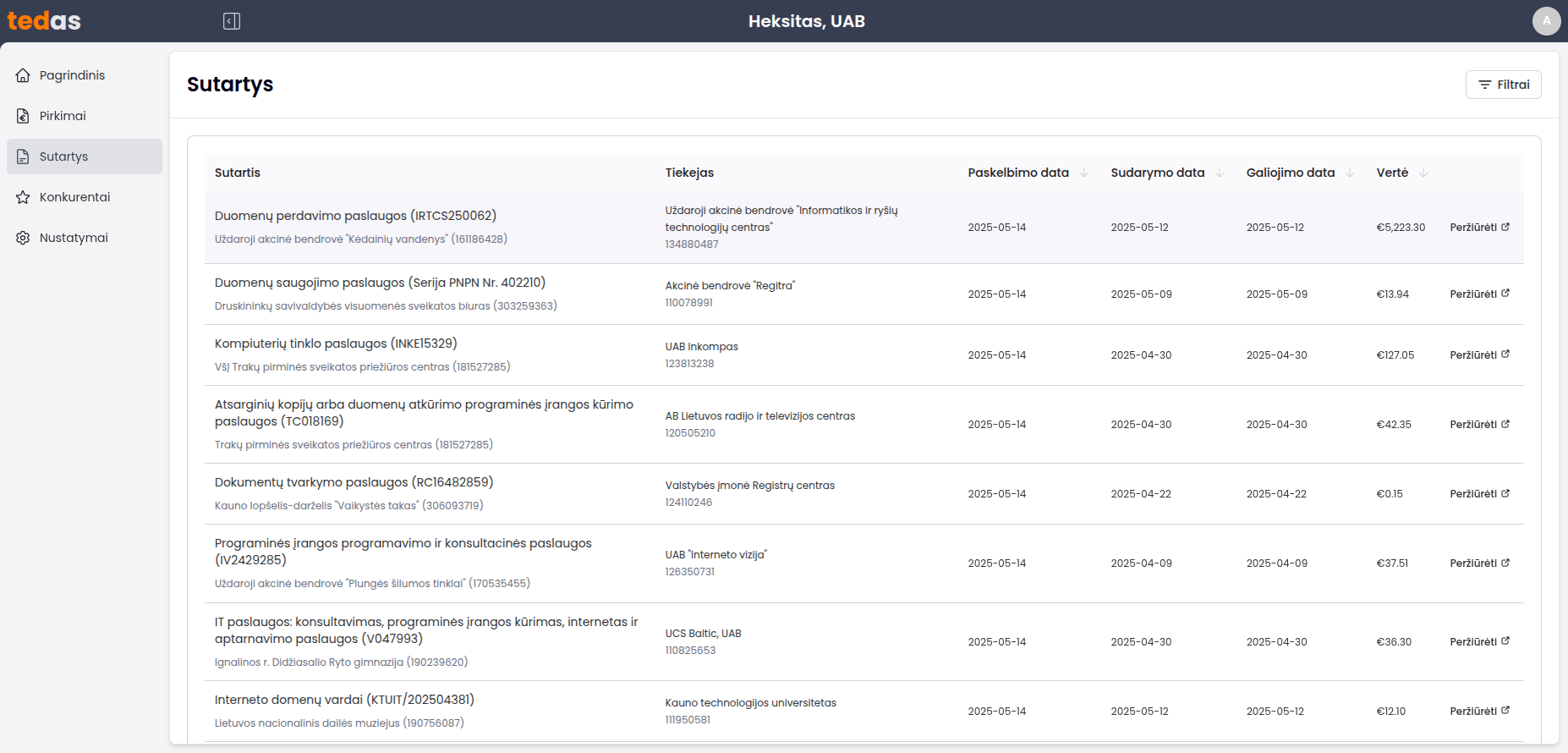Image resolution: width=1568 pixels, height=753 pixels.
Task: Click the Konkurentai star icon
Action: tap(23, 197)
